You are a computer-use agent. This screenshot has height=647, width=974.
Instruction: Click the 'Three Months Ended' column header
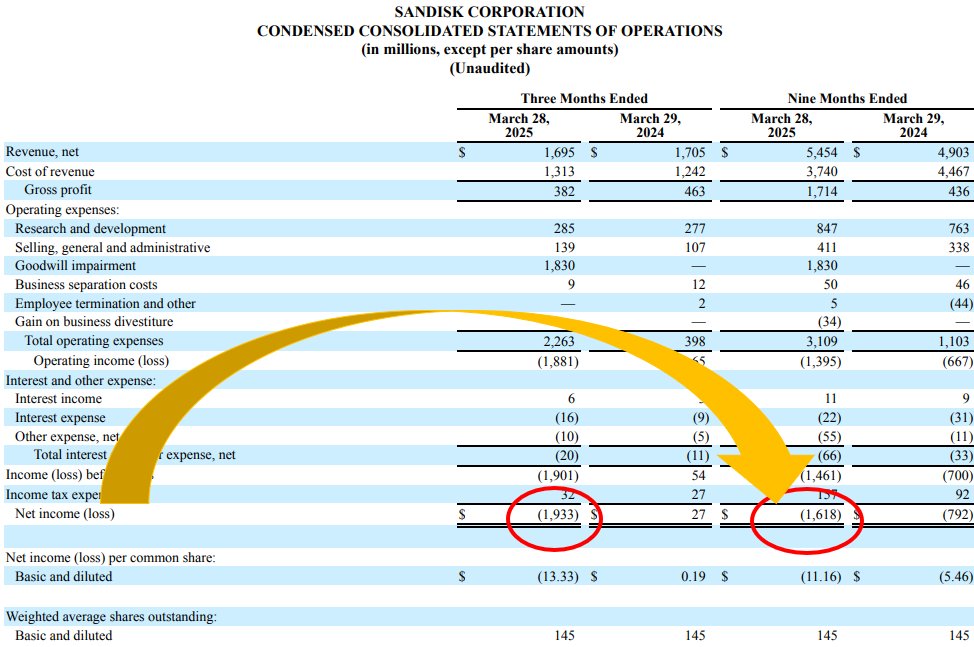click(x=584, y=99)
